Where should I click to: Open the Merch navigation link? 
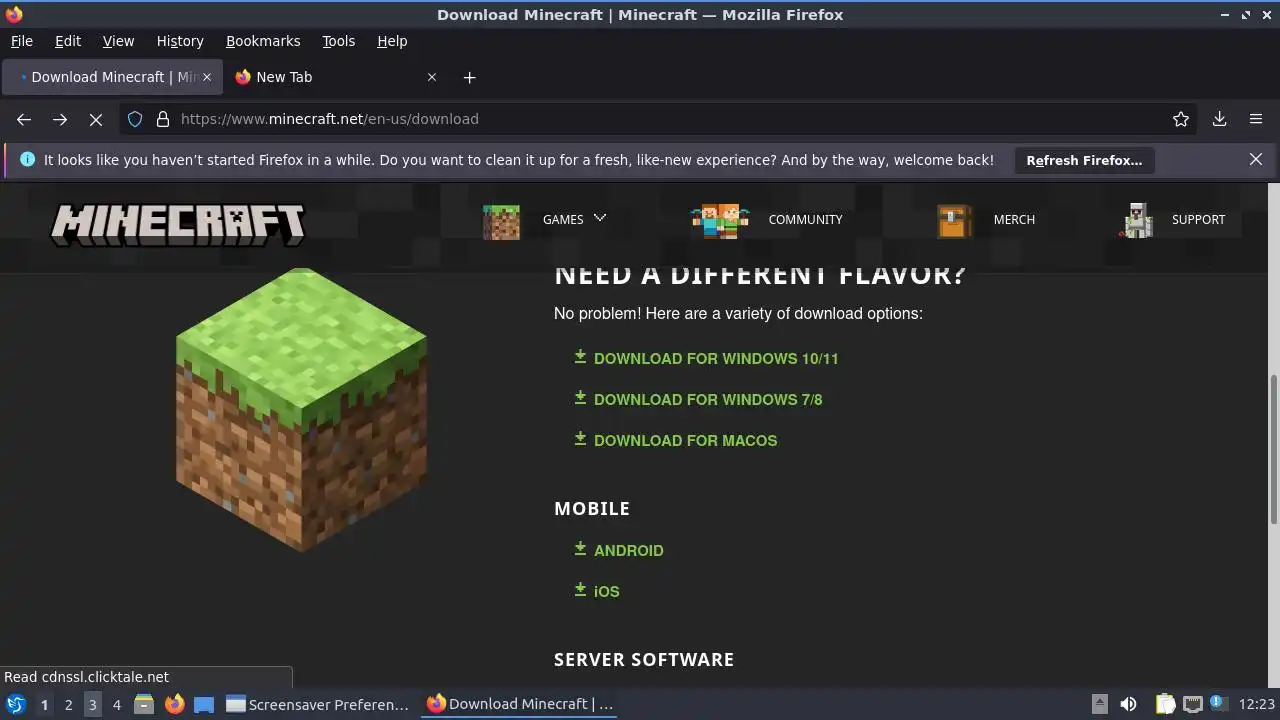pyautogui.click(x=1014, y=220)
